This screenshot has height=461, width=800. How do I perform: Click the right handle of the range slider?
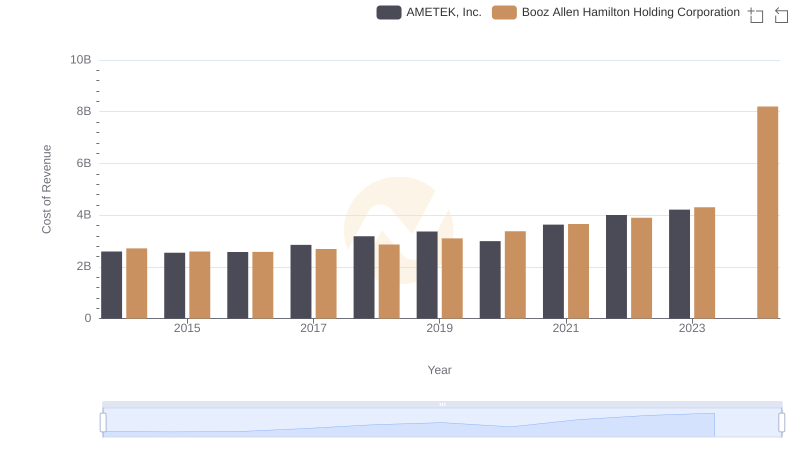pyautogui.click(x=782, y=423)
